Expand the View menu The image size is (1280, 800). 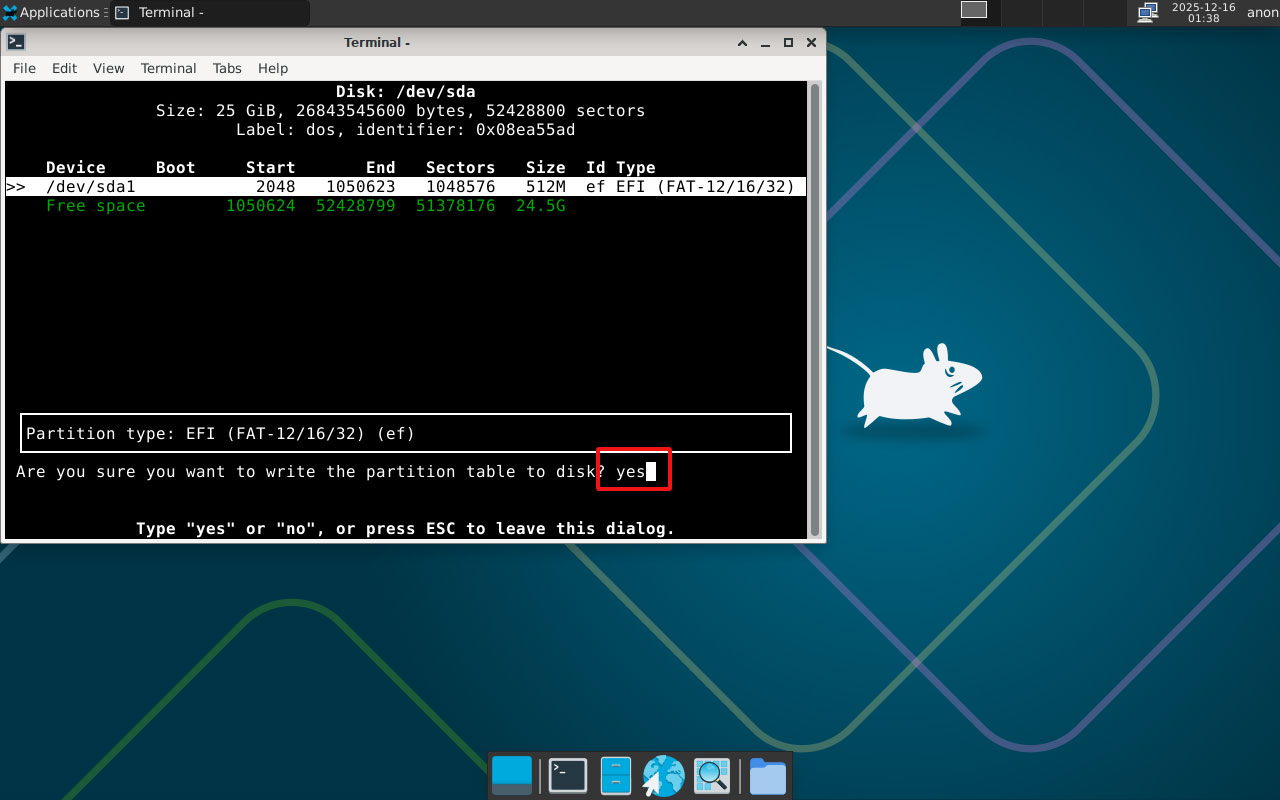[x=108, y=68]
